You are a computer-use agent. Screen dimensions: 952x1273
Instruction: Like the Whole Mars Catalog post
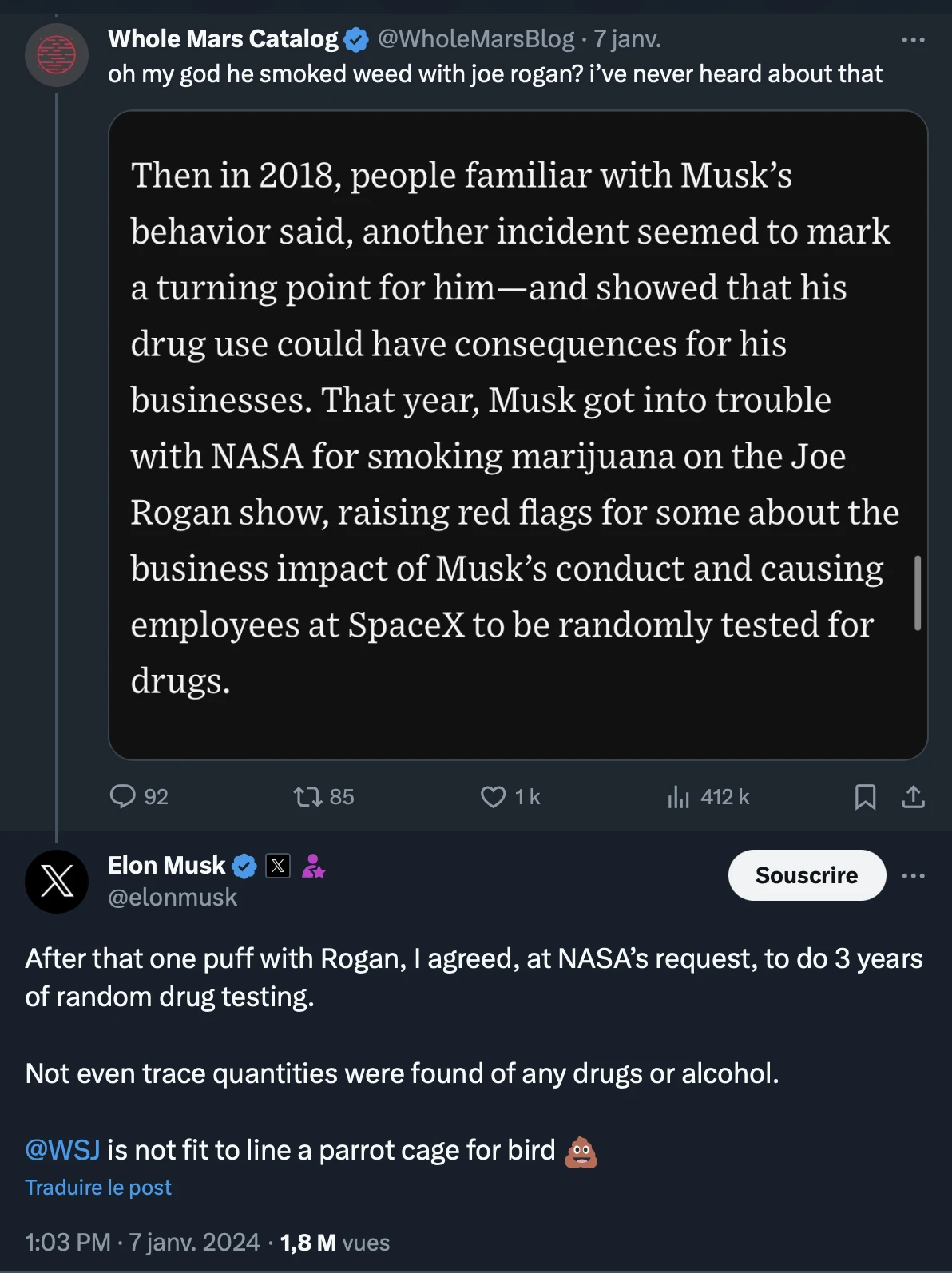[x=494, y=796]
